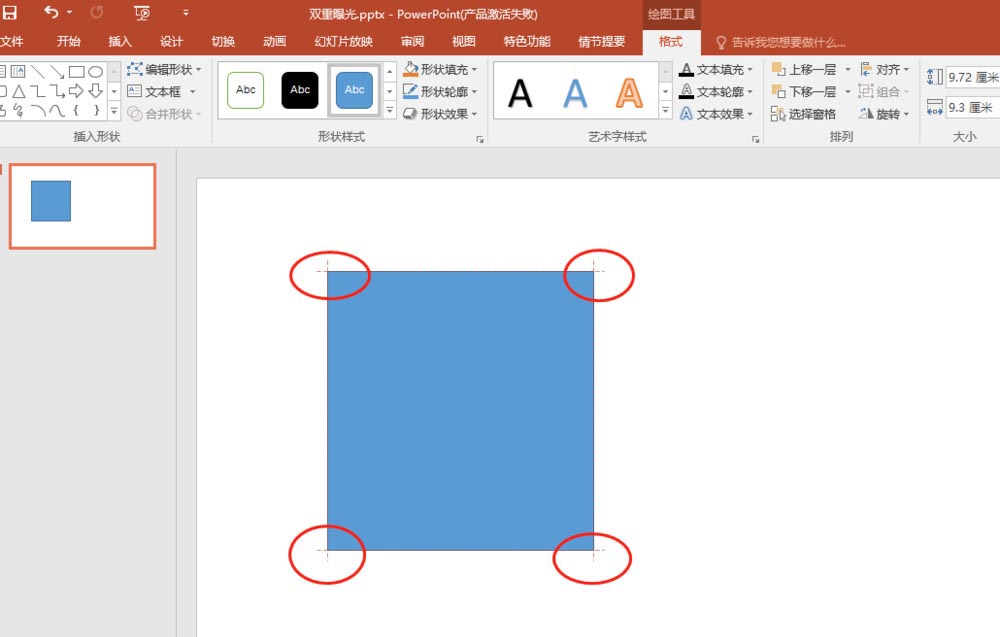Select the elbow connector shape
1000x637 pixels.
[38, 91]
